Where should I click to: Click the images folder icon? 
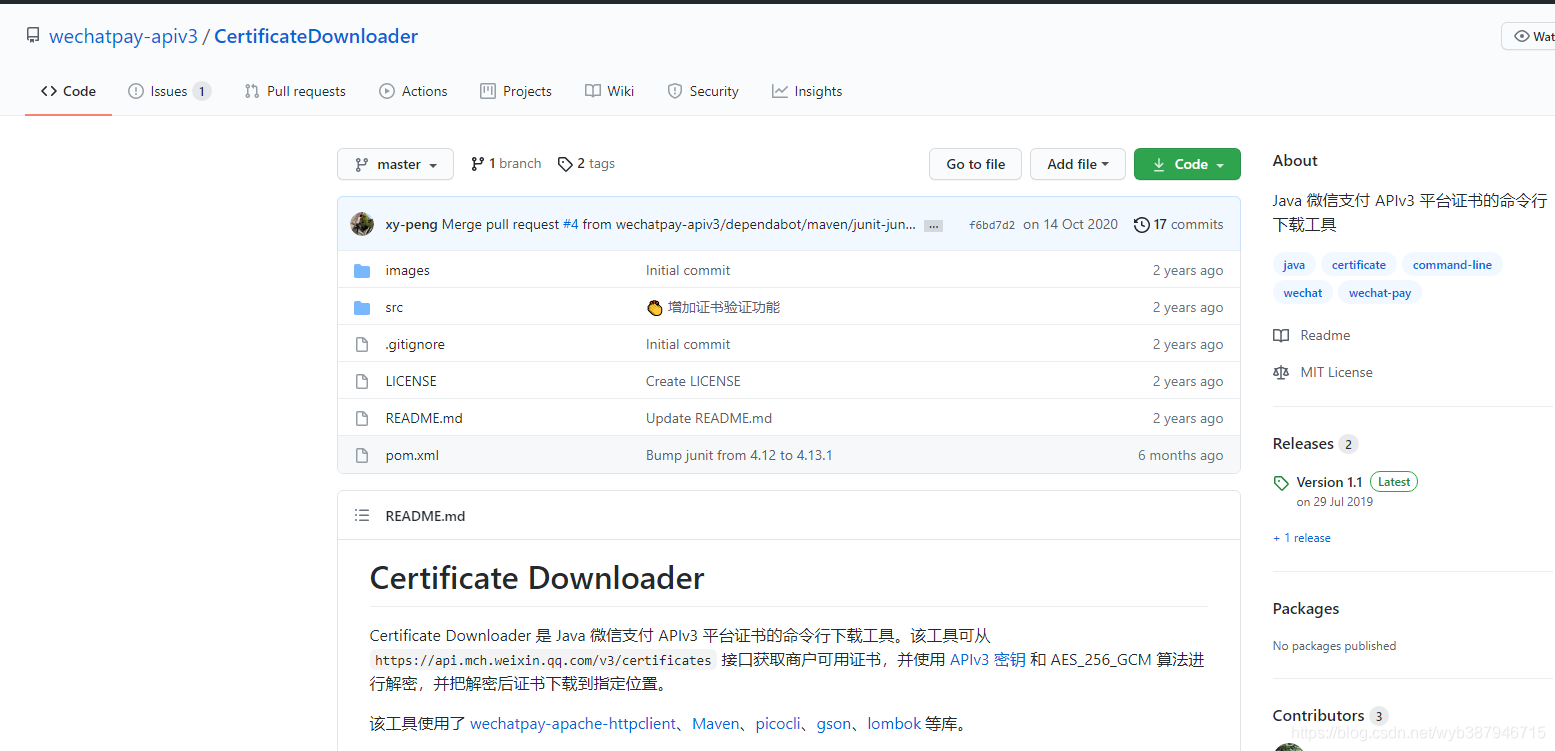(x=362, y=271)
